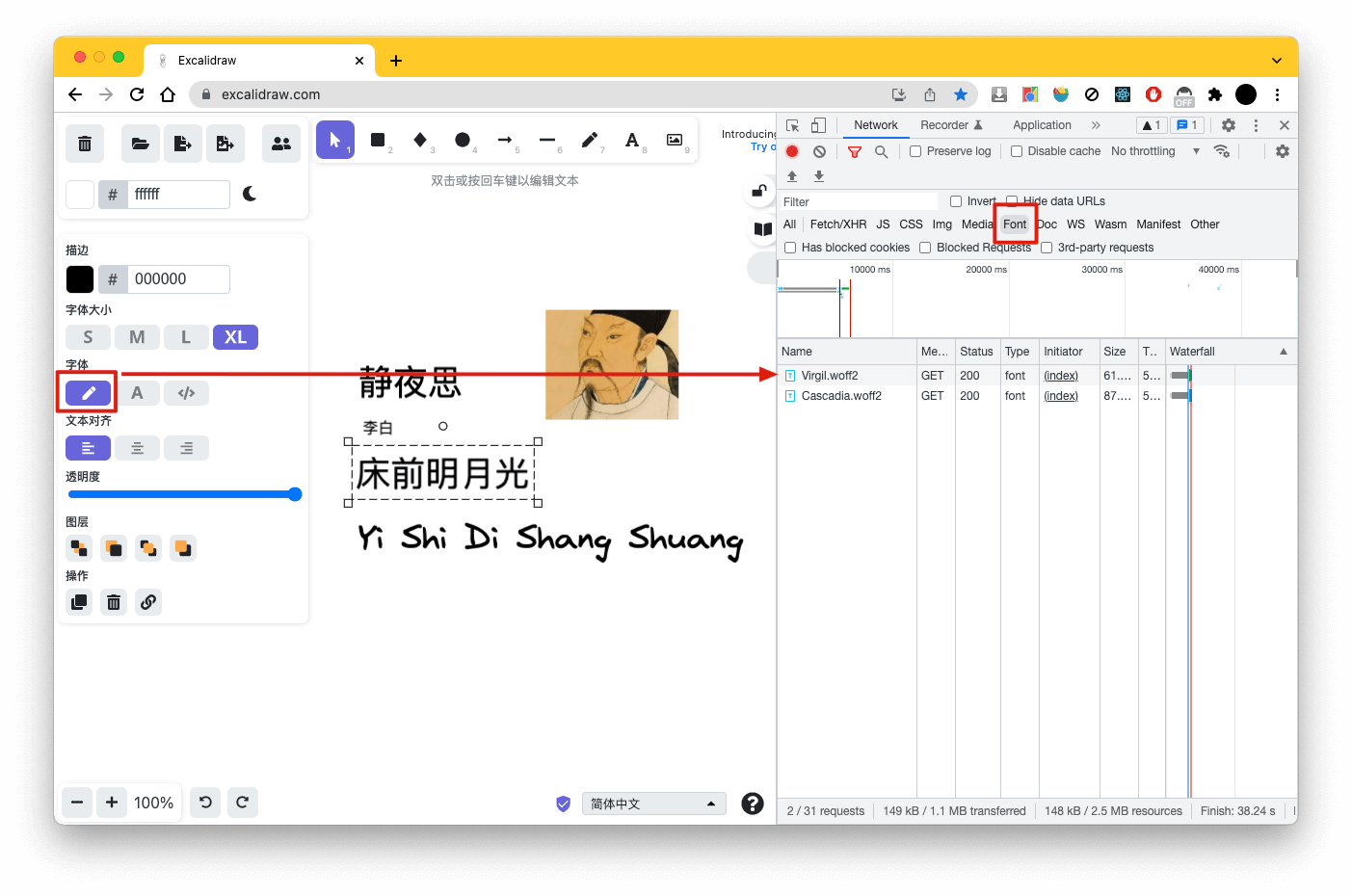This screenshot has height=896, width=1352.
Task: Zoom out with the minus button
Action: pos(77,803)
